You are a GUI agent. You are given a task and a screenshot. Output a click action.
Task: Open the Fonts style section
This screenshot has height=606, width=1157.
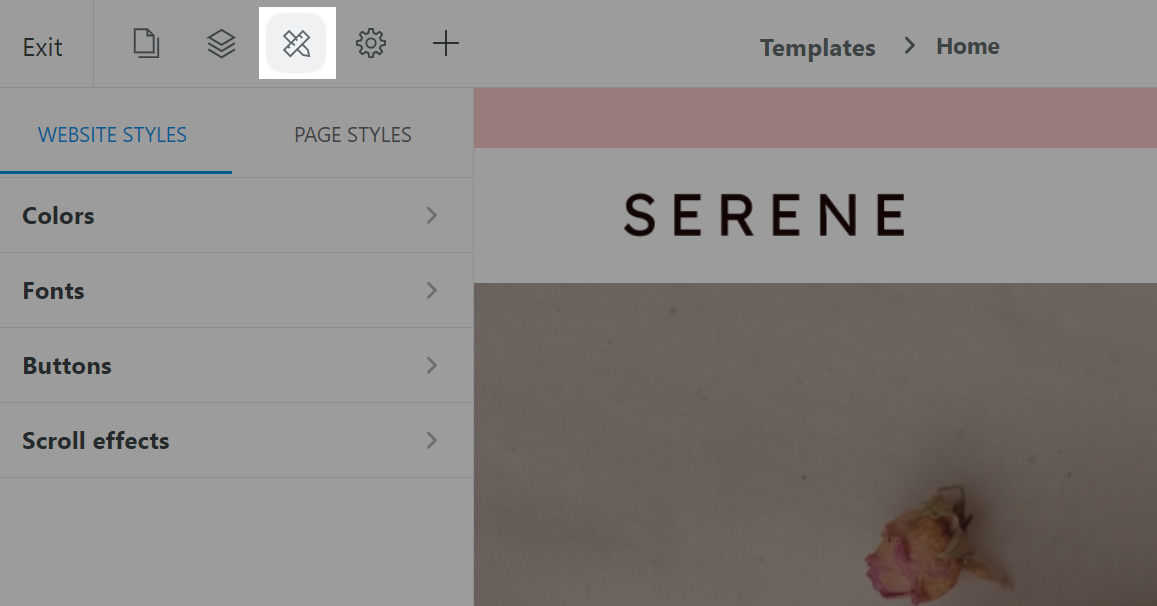(236, 291)
